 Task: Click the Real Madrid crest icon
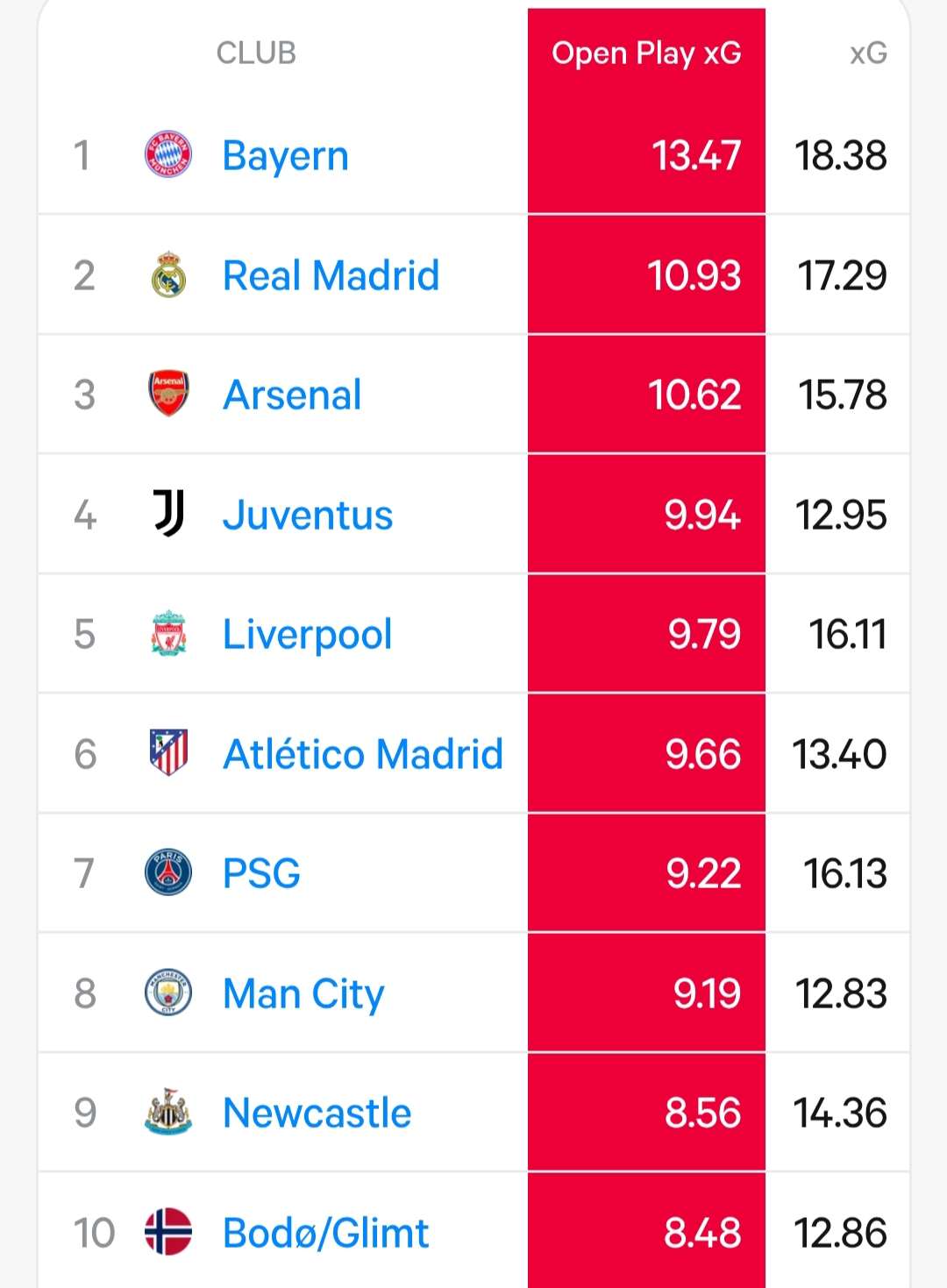(168, 275)
